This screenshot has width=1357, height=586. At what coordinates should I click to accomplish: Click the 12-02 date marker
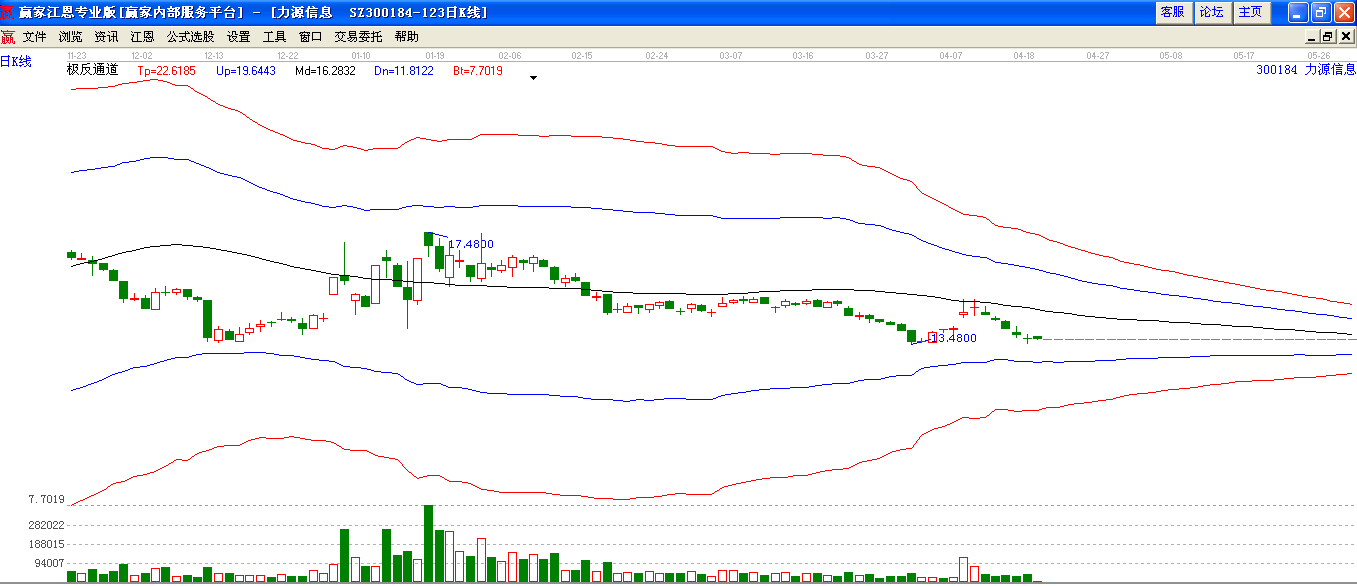142,56
